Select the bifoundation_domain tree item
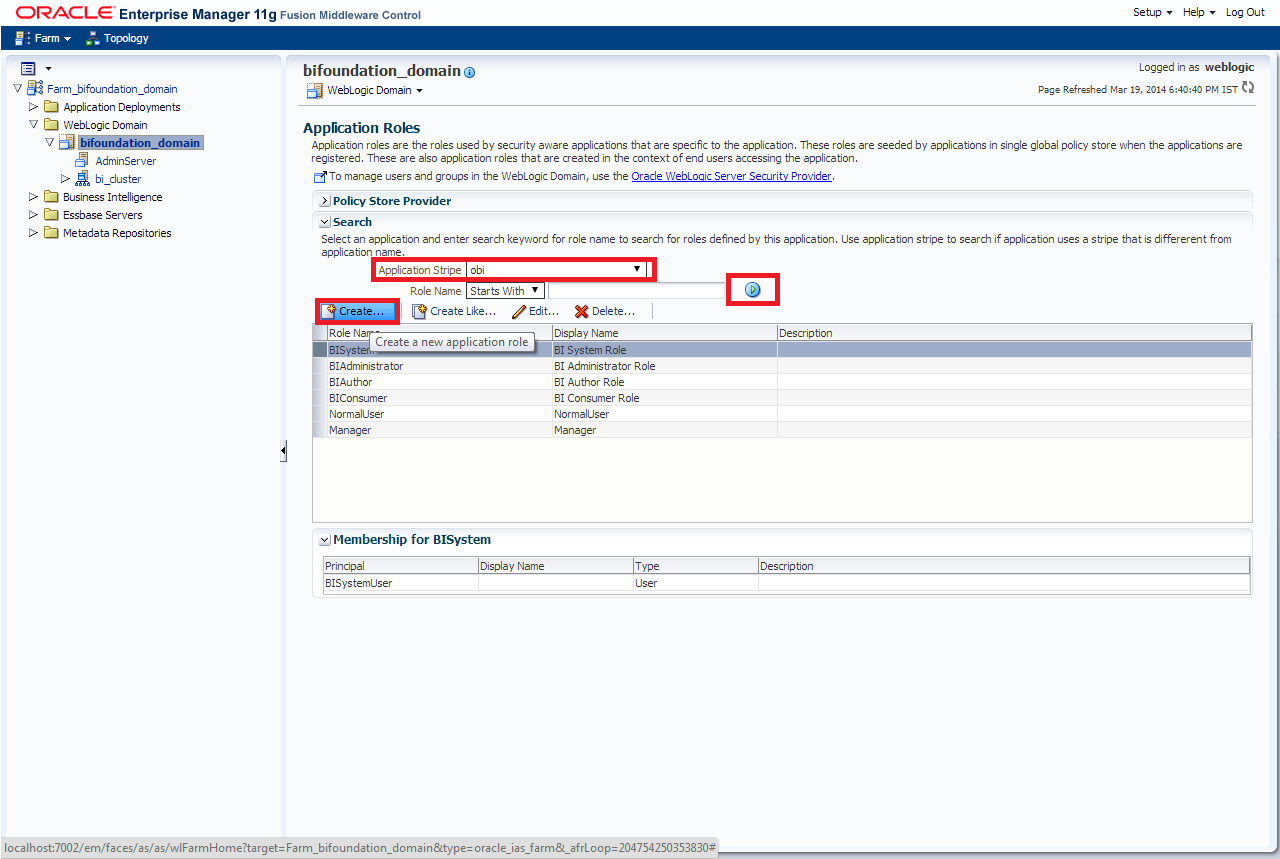This screenshot has width=1280, height=859. click(x=140, y=142)
